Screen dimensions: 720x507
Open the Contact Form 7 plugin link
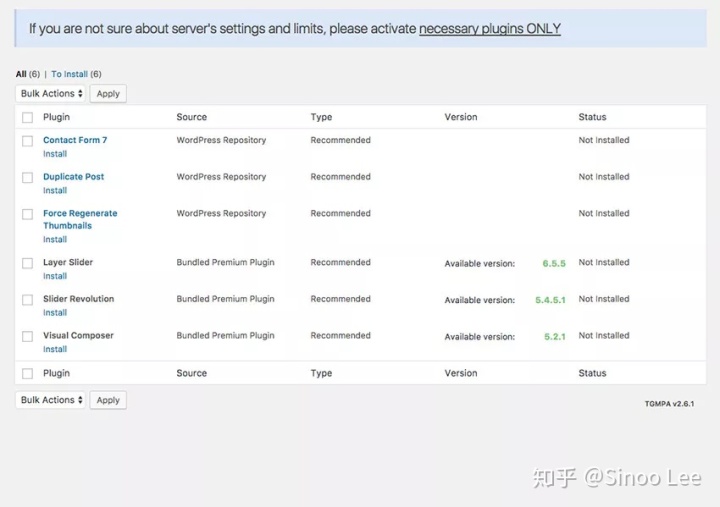point(75,140)
